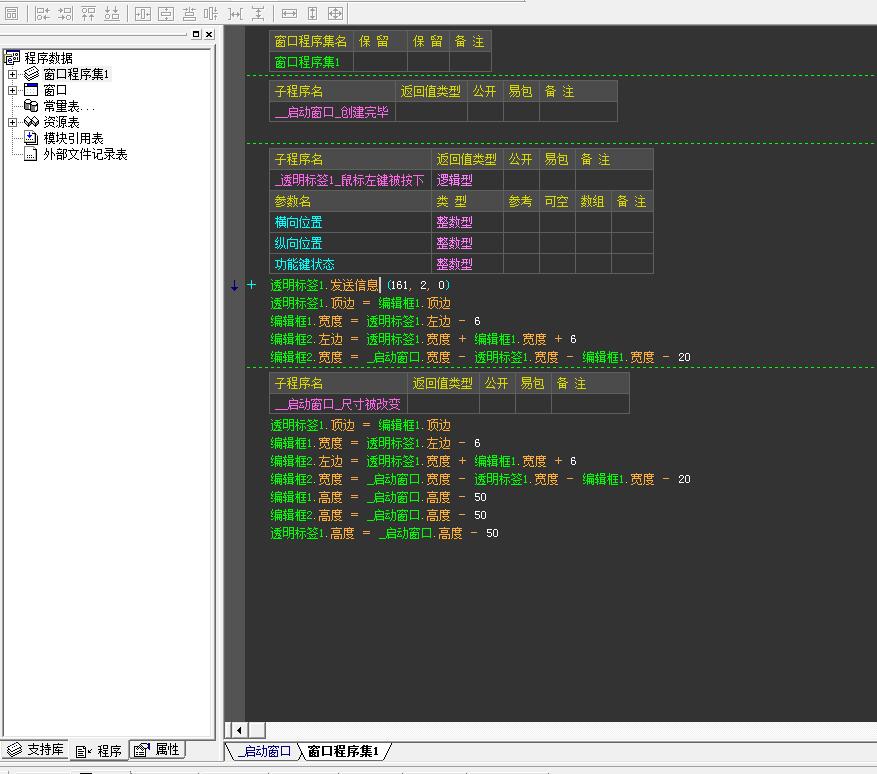Select 外部文件记录表 in the tree

coord(85,154)
